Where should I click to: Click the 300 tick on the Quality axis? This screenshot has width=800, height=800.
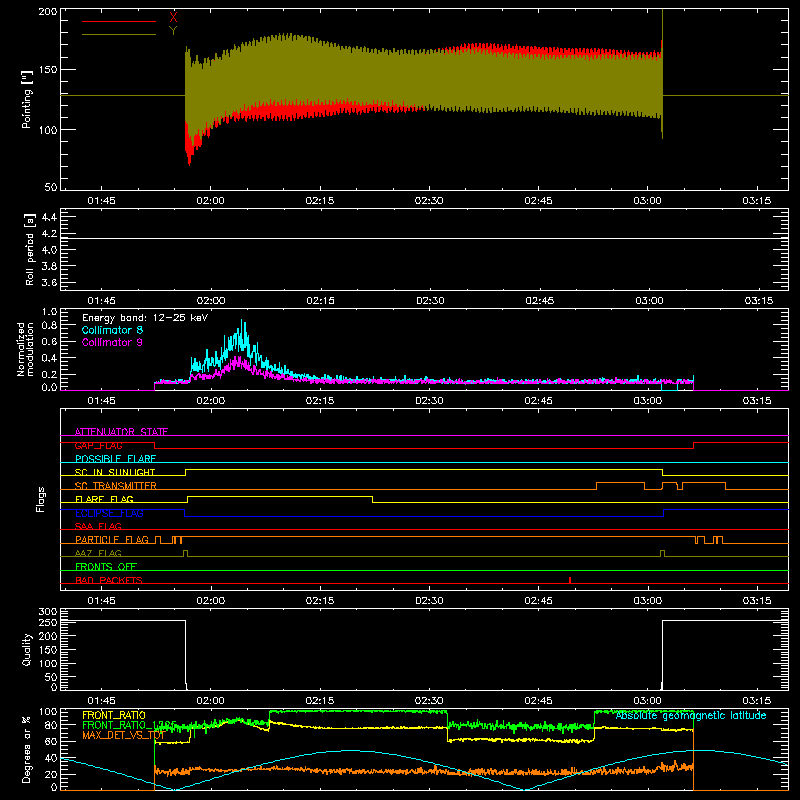48,612
